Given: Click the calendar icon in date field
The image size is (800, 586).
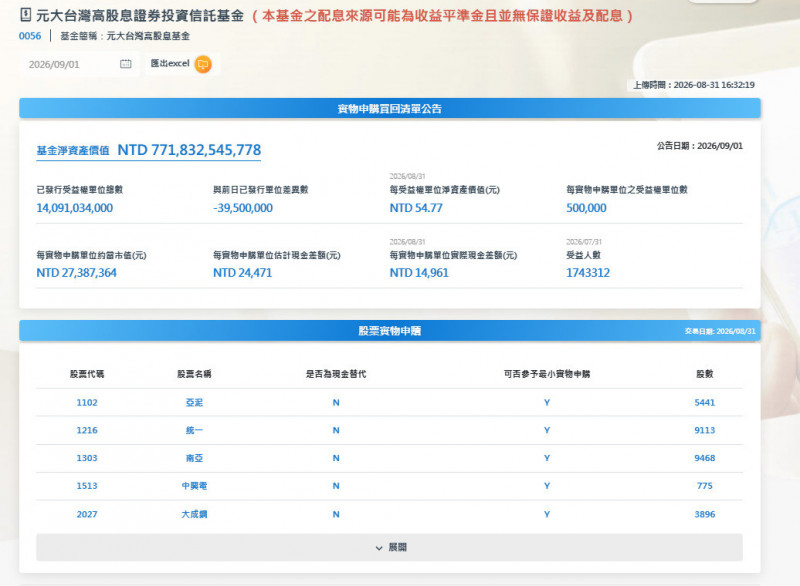Looking at the screenshot, I should 126,64.
